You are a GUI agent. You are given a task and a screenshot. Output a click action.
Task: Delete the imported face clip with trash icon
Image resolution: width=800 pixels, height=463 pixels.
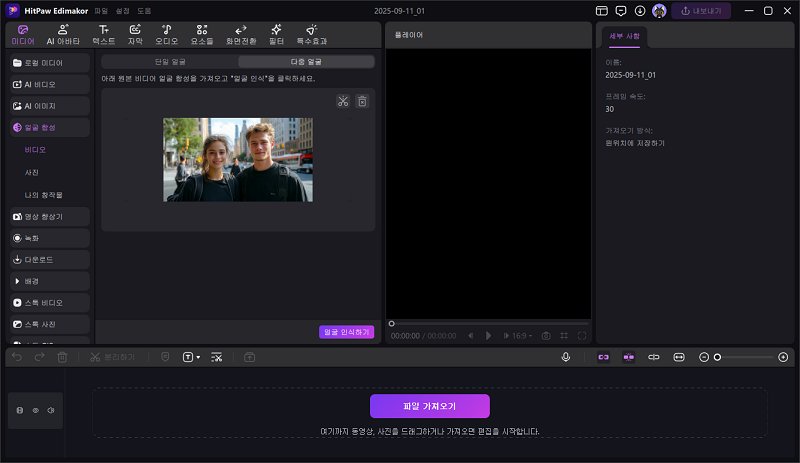[x=362, y=101]
